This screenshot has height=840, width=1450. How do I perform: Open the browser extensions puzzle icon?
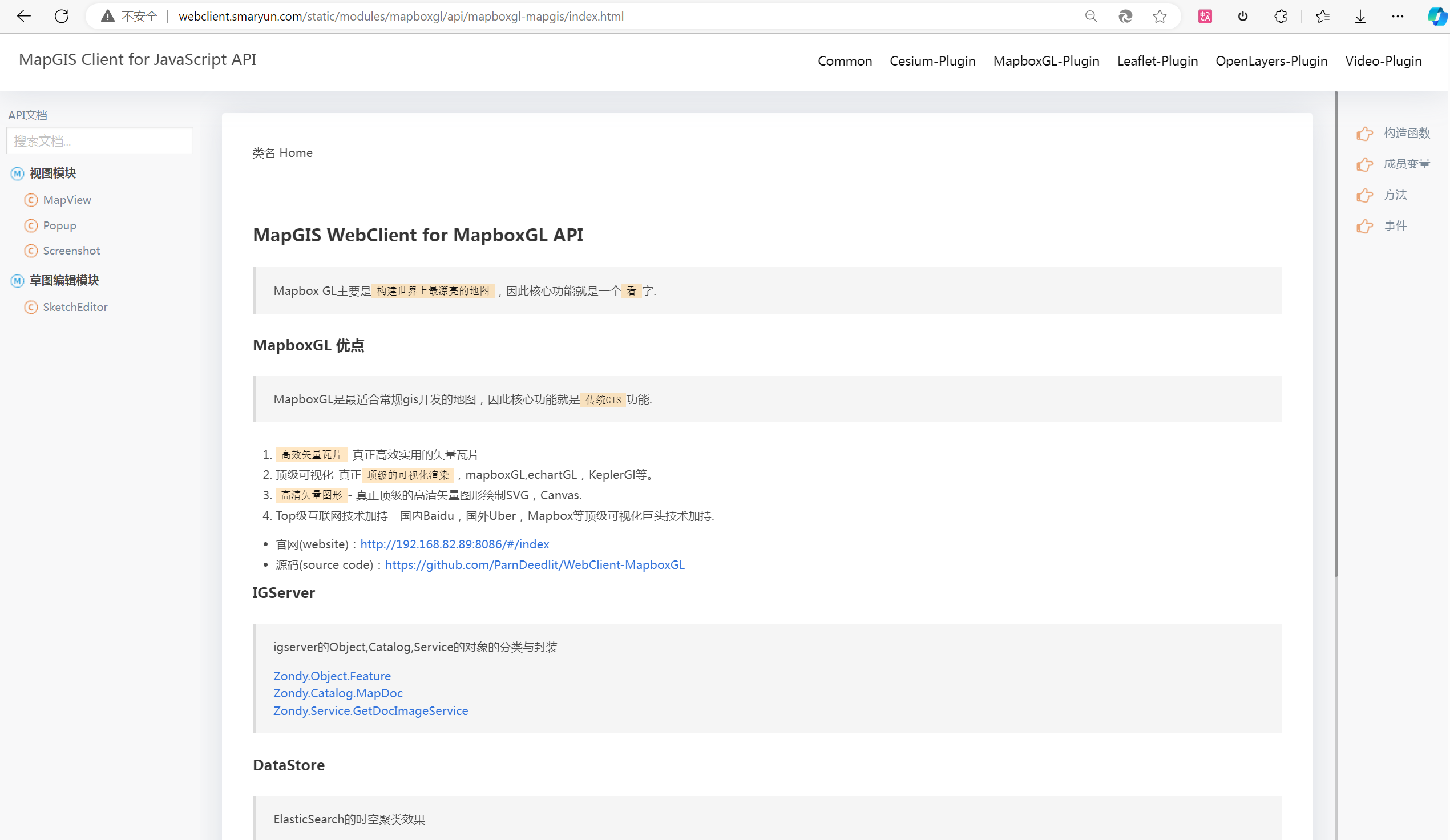pyautogui.click(x=1281, y=16)
